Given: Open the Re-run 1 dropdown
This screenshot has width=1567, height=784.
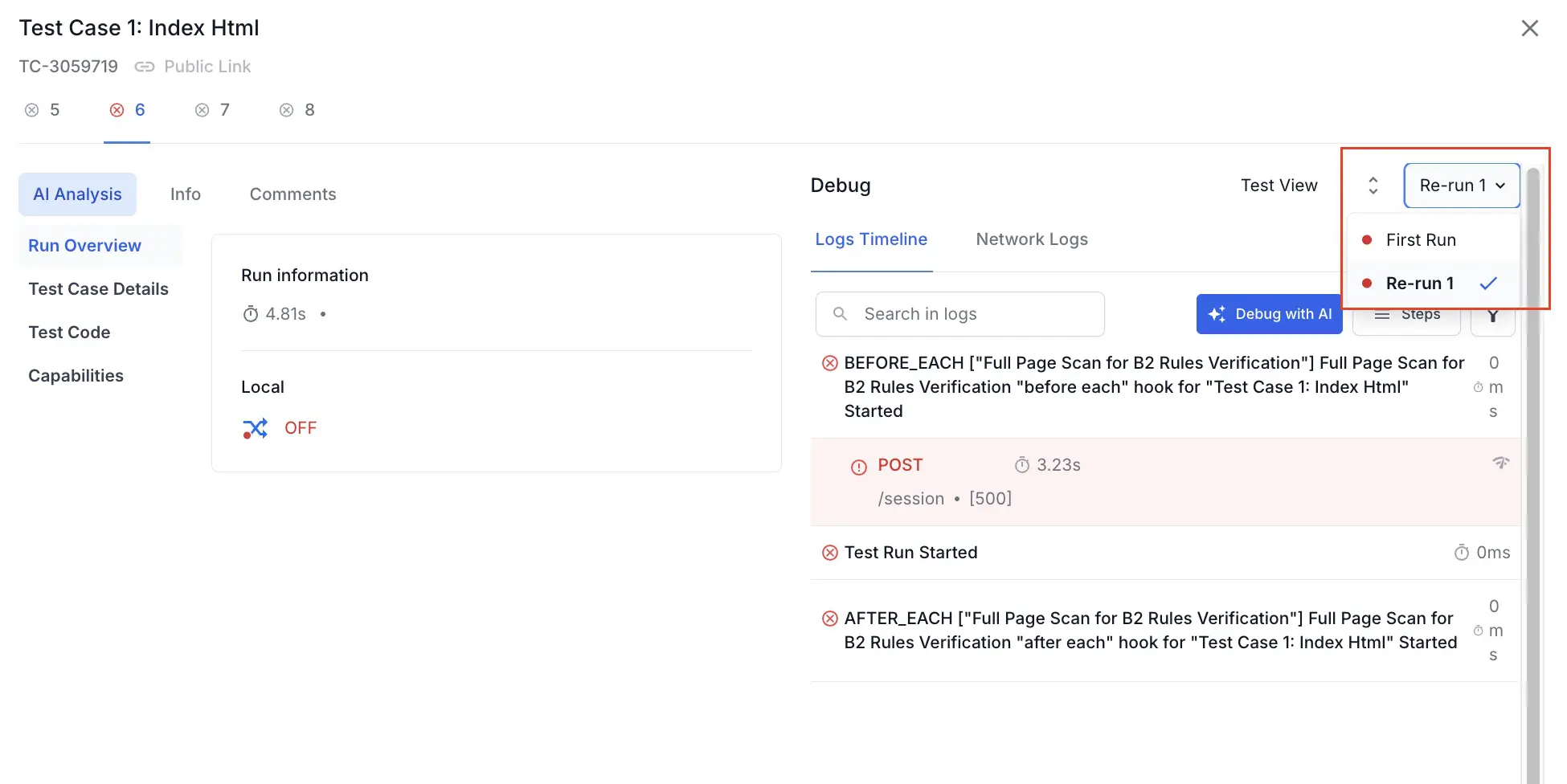Looking at the screenshot, I should click(x=1461, y=185).
